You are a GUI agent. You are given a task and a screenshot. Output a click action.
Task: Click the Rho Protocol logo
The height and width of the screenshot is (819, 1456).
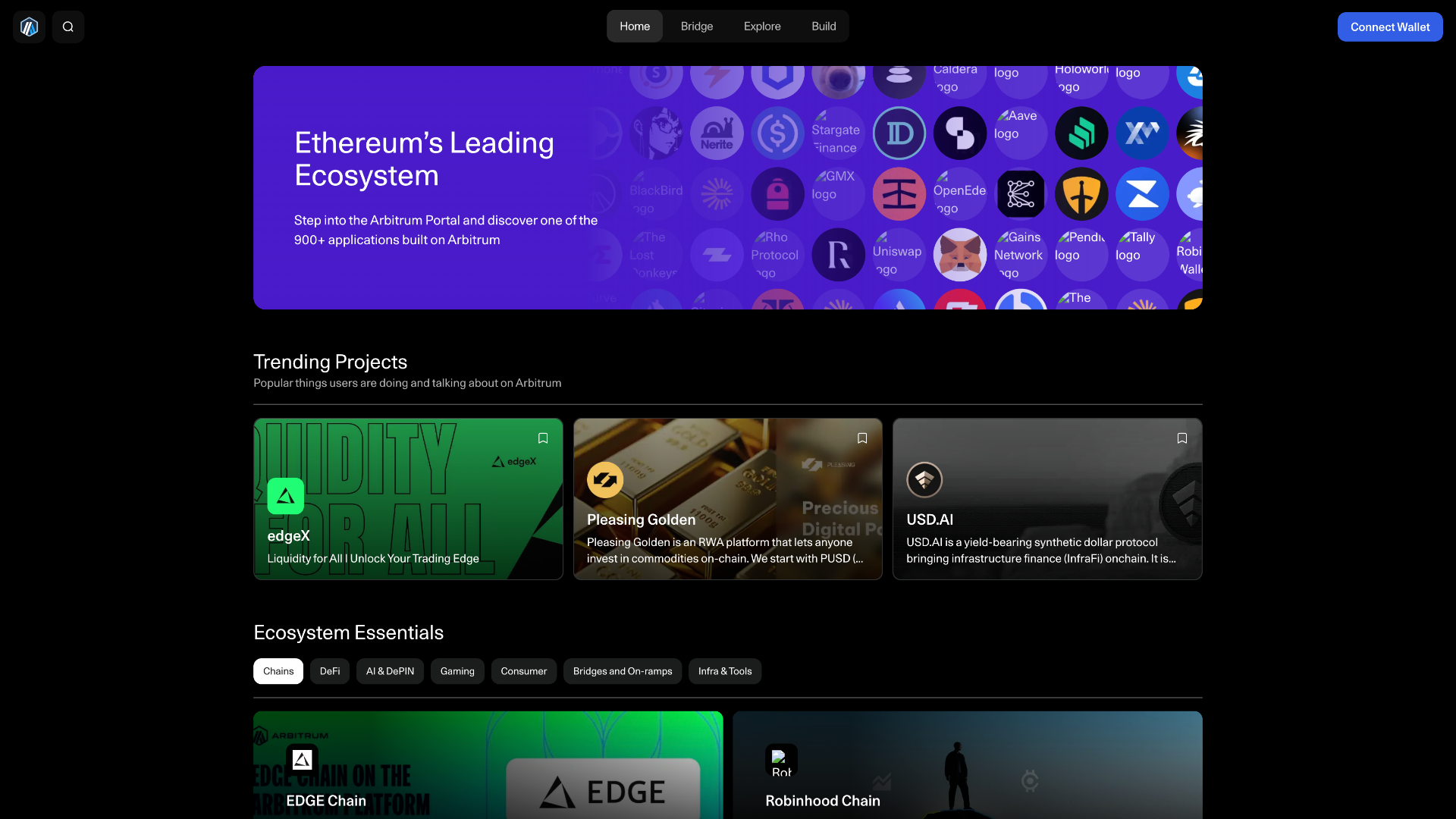777,255
